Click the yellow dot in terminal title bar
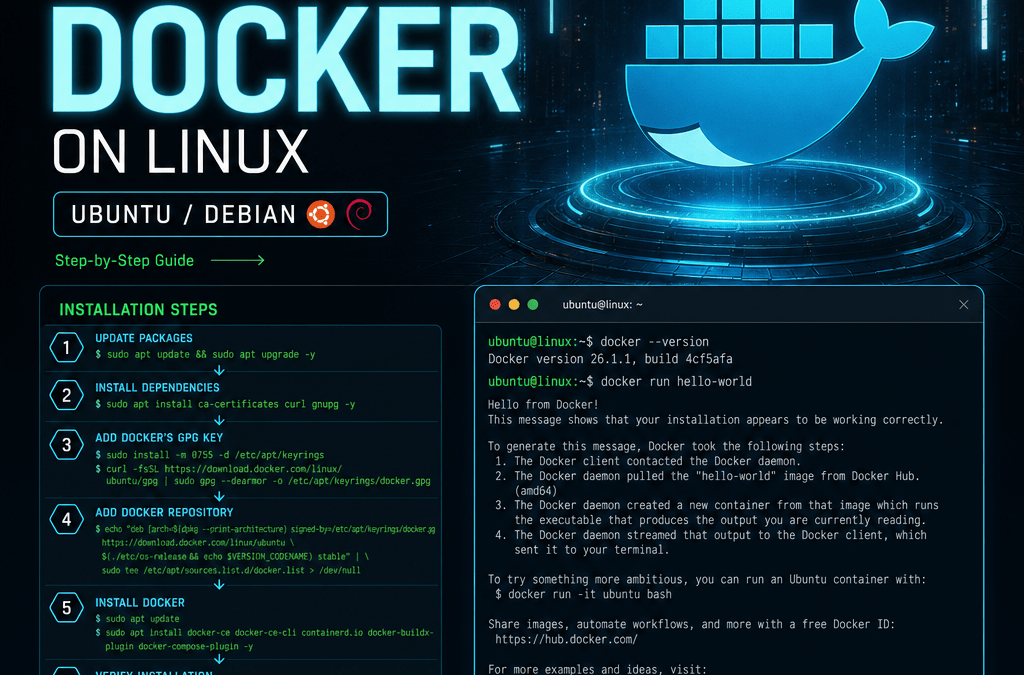The width and height of the screenshot is (1024, 675). pos(514,305)
